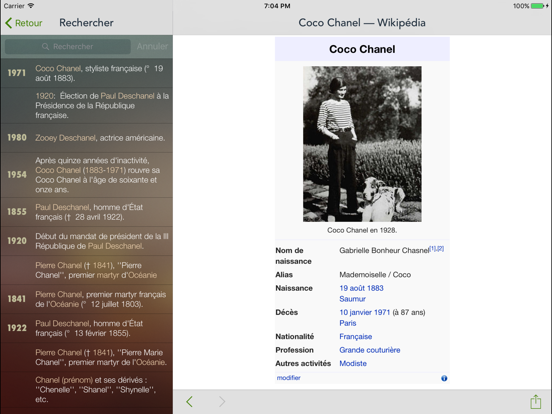Select the Chanel (prénom) et ses dérivés result
Image resolution: width=552 pixels, height=414 pixels.
pos(87,390)
